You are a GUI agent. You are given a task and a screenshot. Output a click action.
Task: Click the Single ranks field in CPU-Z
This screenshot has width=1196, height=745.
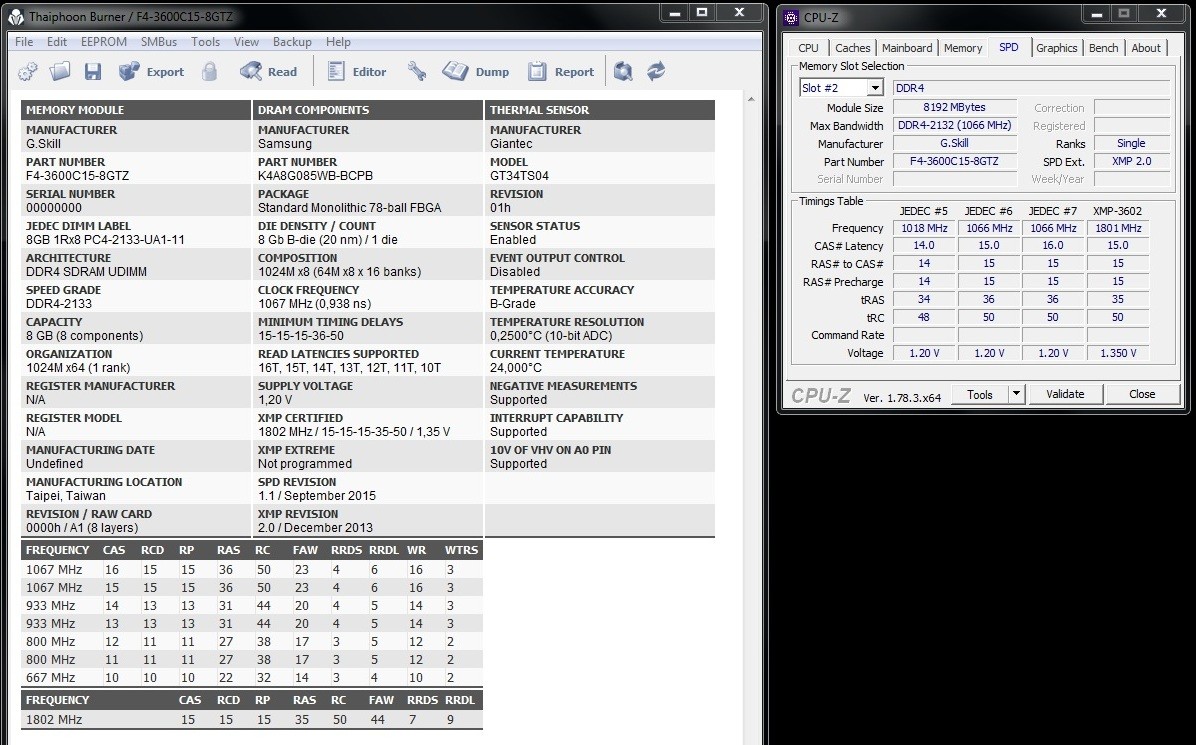1132,143
